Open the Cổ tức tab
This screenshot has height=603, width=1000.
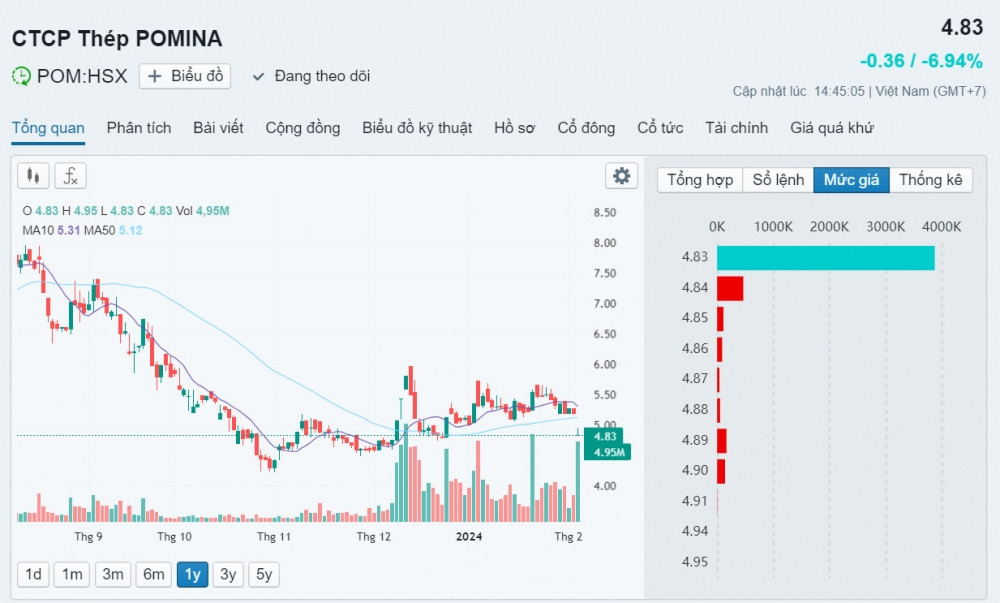point(660,128)
